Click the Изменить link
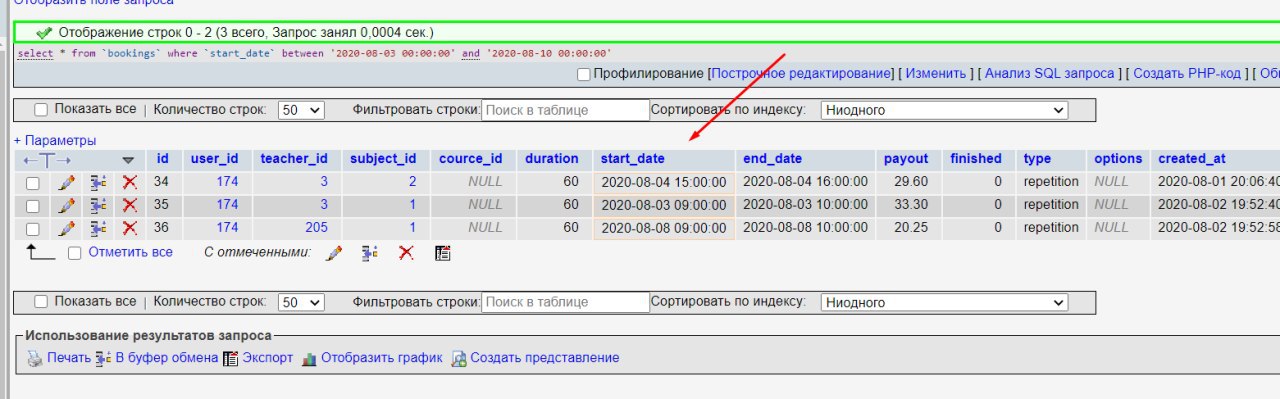Image resolution: width=1280 pixels, height=399 pixels. (x=936, y=74)
